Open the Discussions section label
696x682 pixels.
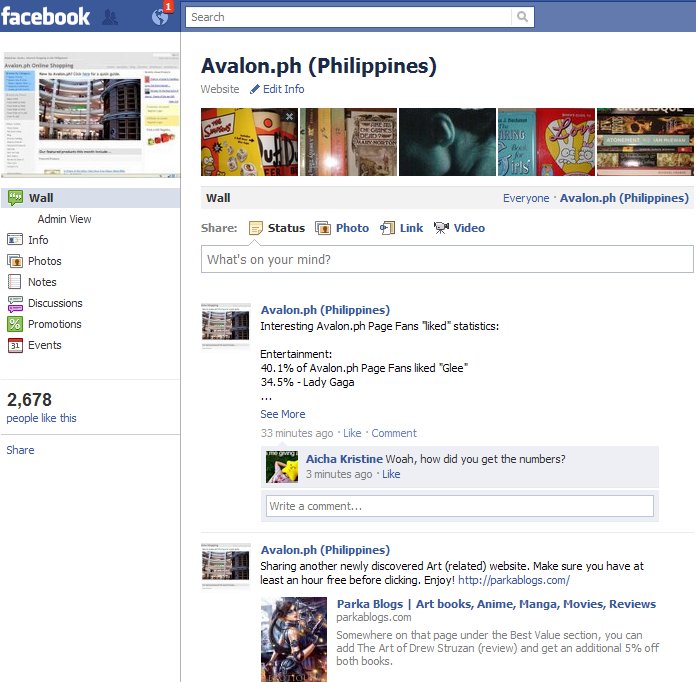coord(55,303)
